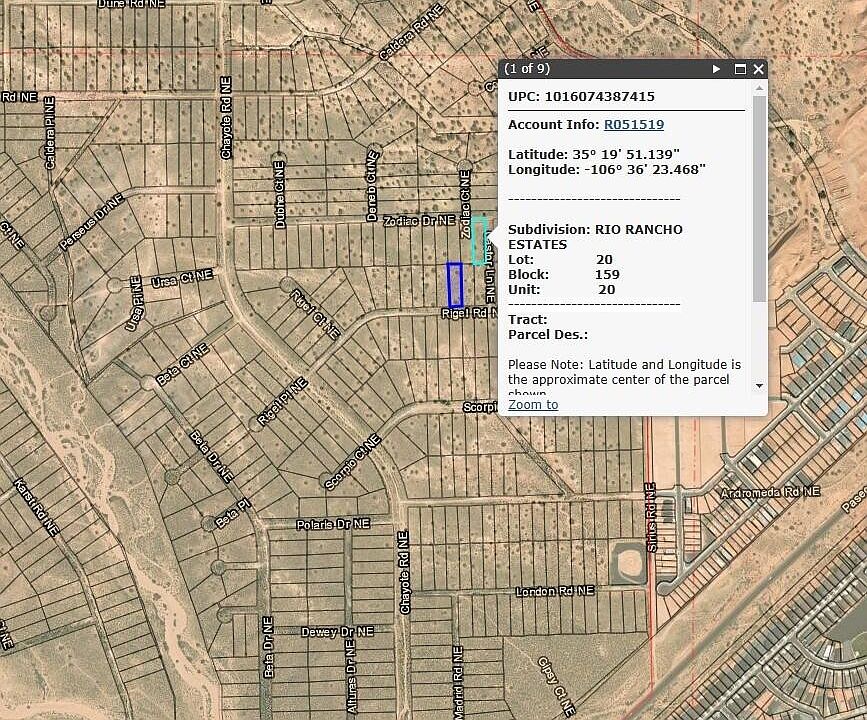Maximize the parcel info popup
Screen dimensions: 867x720
tap(740, 69)
